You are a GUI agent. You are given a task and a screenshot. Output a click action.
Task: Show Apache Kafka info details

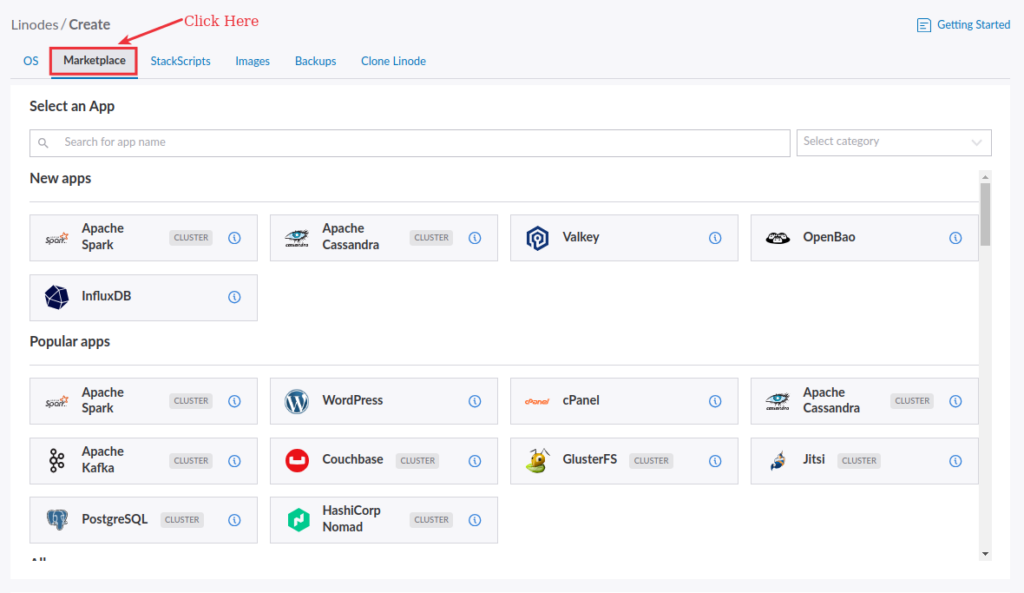[x=234, y=461]
